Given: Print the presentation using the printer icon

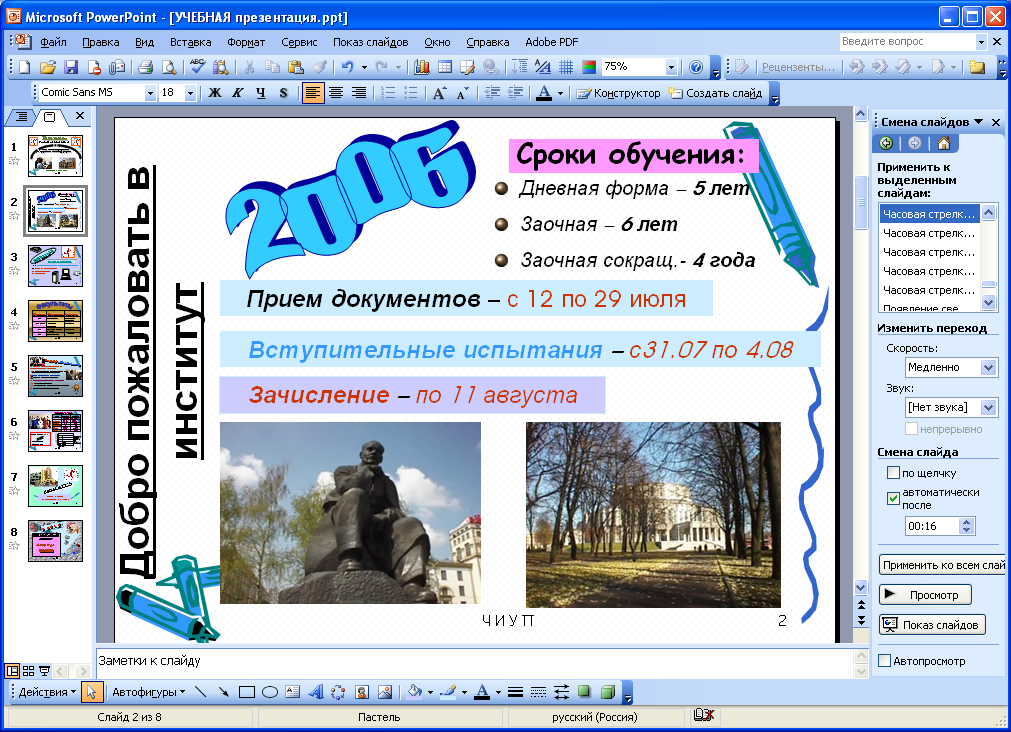Looking at the screenshot, I should [145, 67].
